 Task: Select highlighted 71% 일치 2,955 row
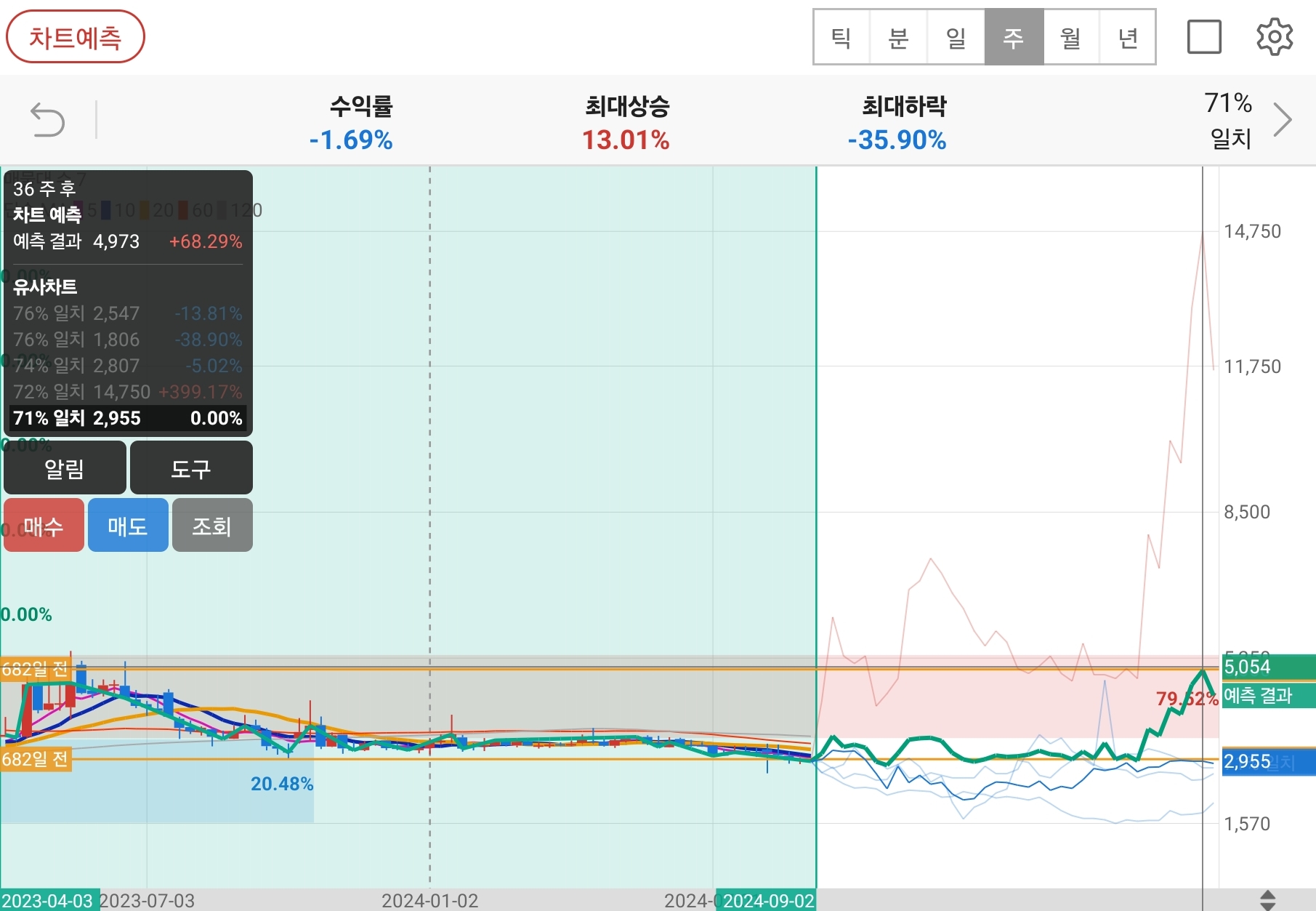pyautogui.click(x=128, y=418)
